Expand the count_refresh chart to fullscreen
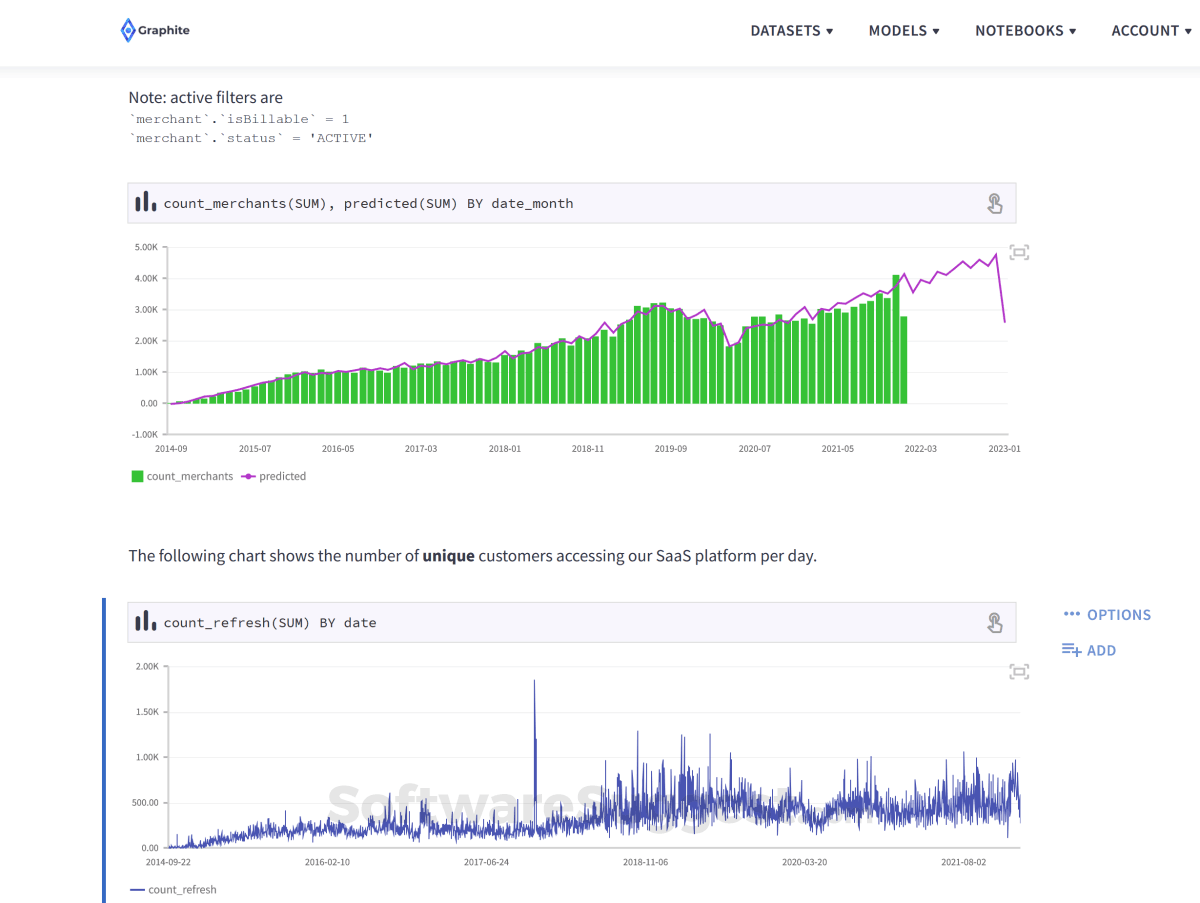This screenshot has width=1200, height=903. tap(1018, 672)
